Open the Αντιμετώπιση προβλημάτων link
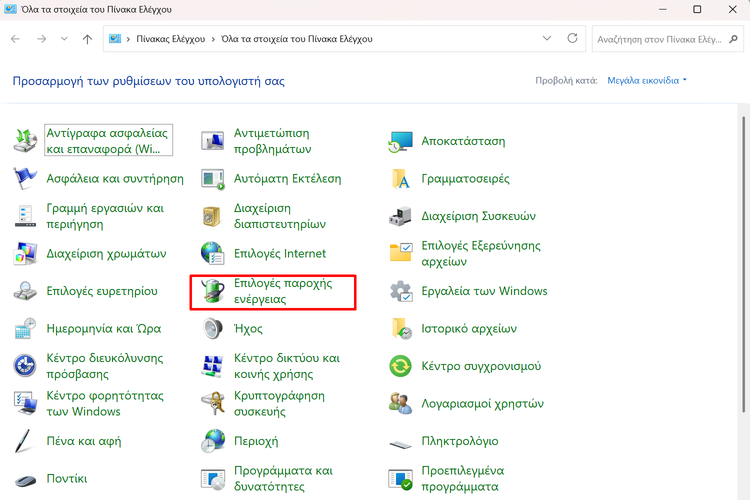Viewport: 750px width, 500px height. 271,141
